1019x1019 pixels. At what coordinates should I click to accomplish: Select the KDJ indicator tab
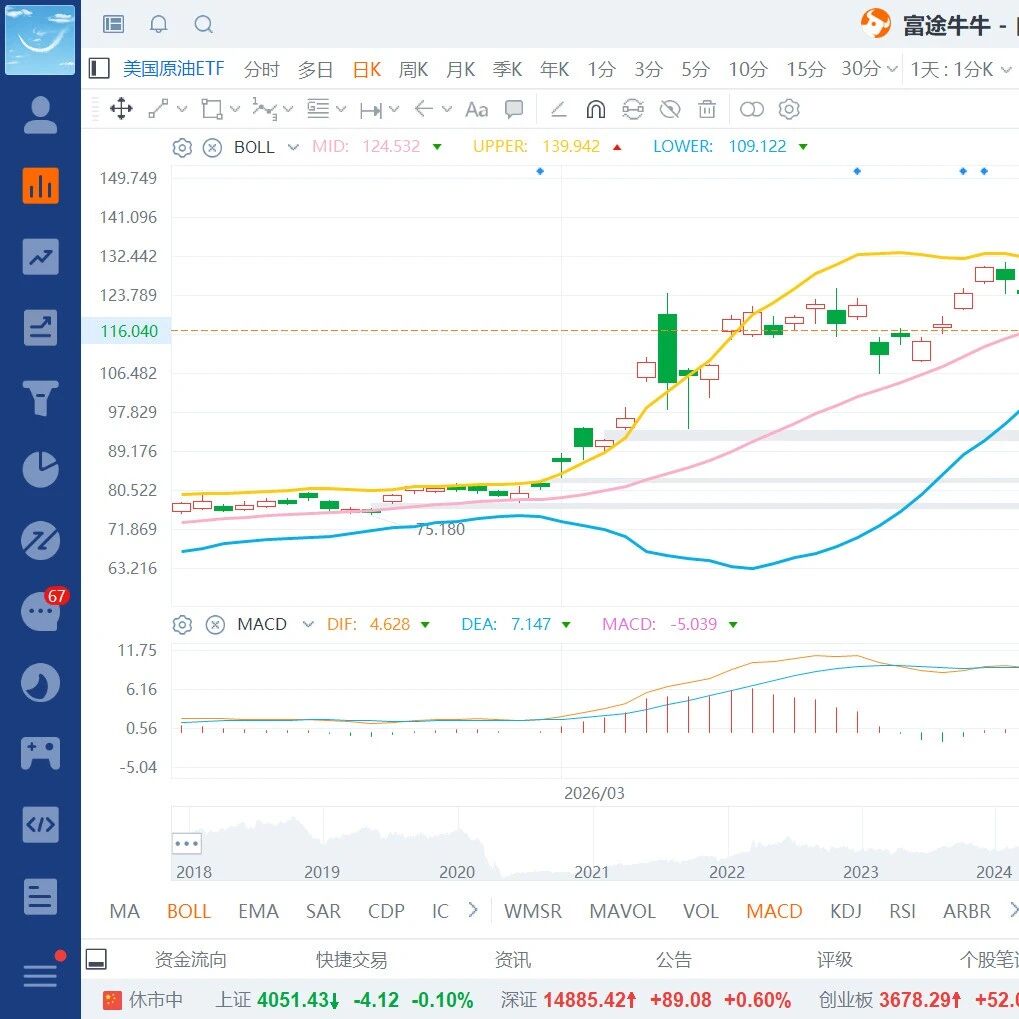(x=845, y=911)
